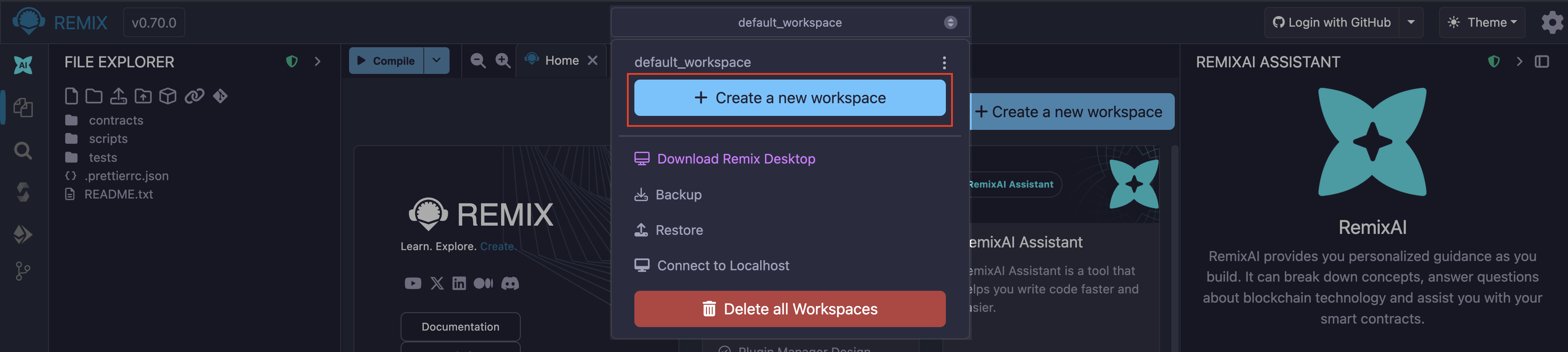Zoom out the editor text

pos(478,60)
